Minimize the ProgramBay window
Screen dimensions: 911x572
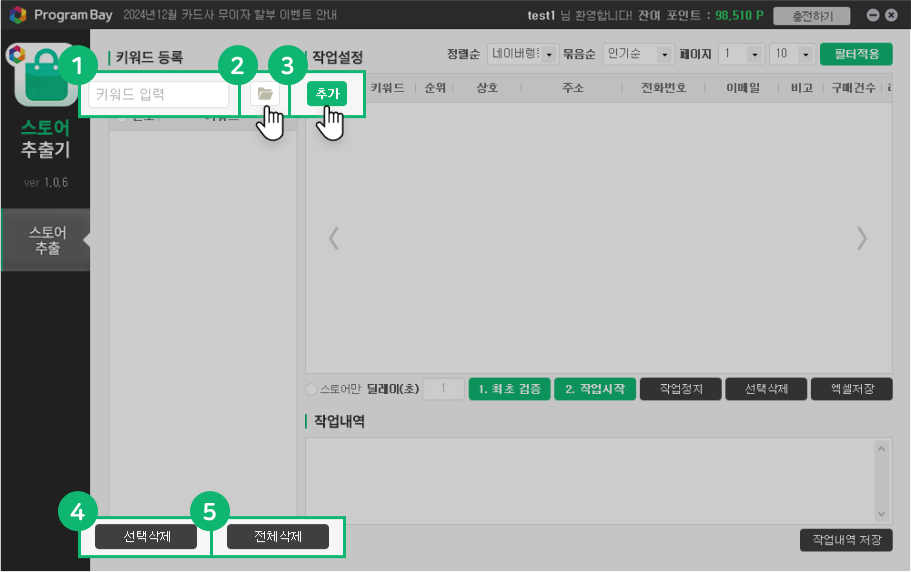873,16
